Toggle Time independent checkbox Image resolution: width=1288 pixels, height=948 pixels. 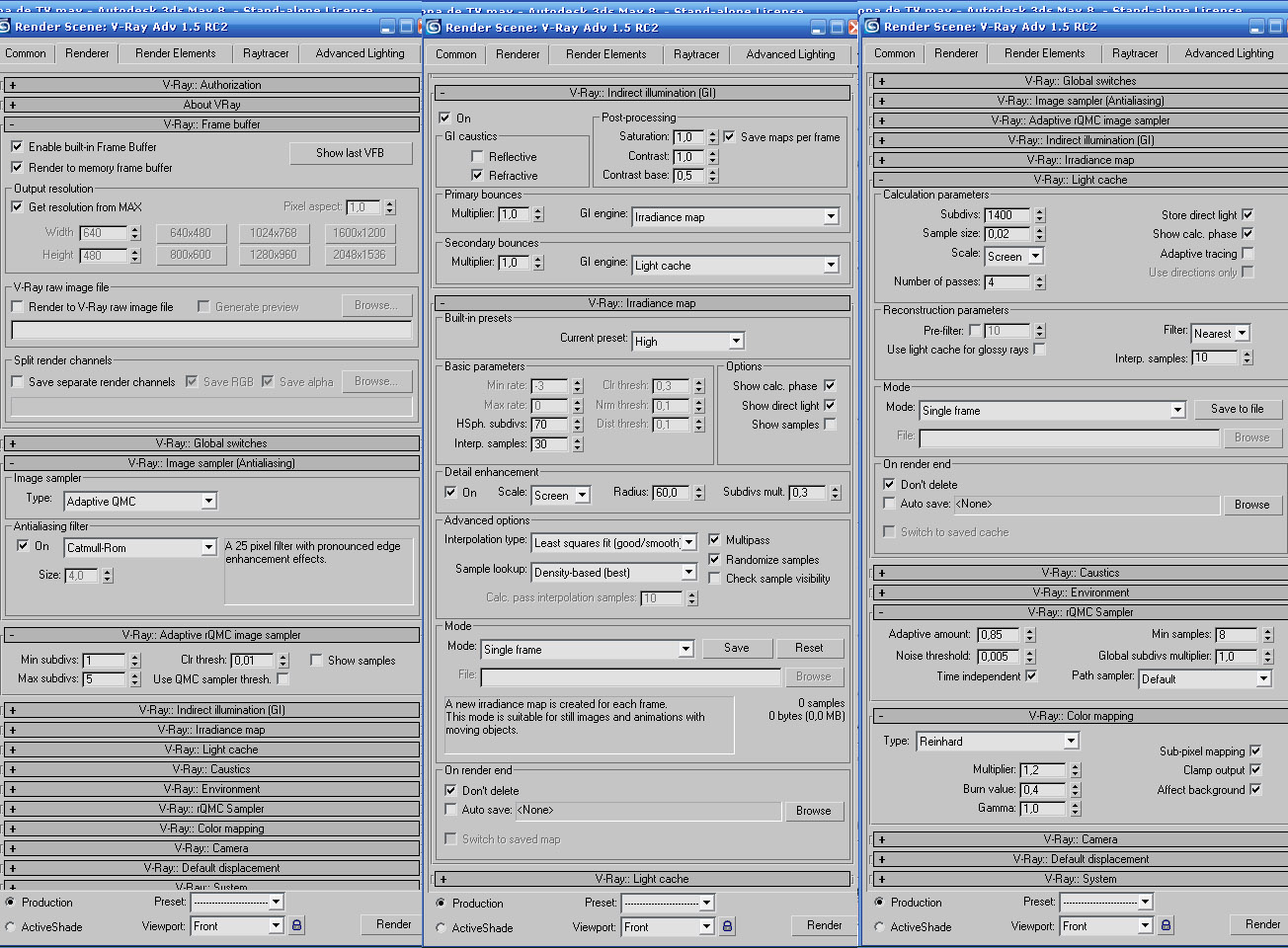[x=1031, y=676]
